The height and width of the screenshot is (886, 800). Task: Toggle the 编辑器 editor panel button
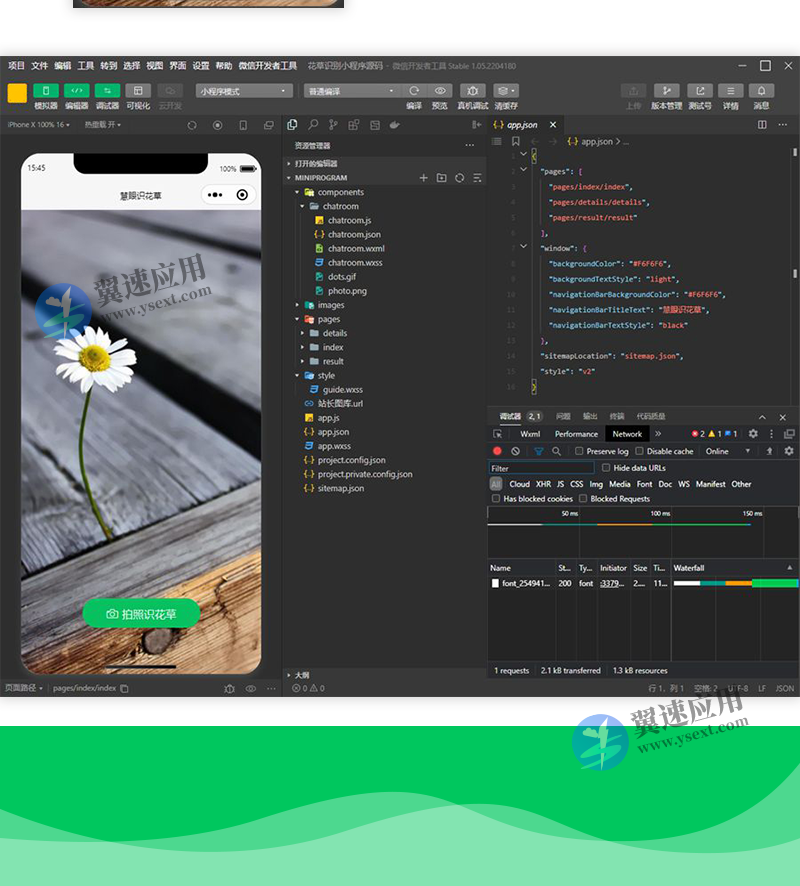[x=76, y=91]
